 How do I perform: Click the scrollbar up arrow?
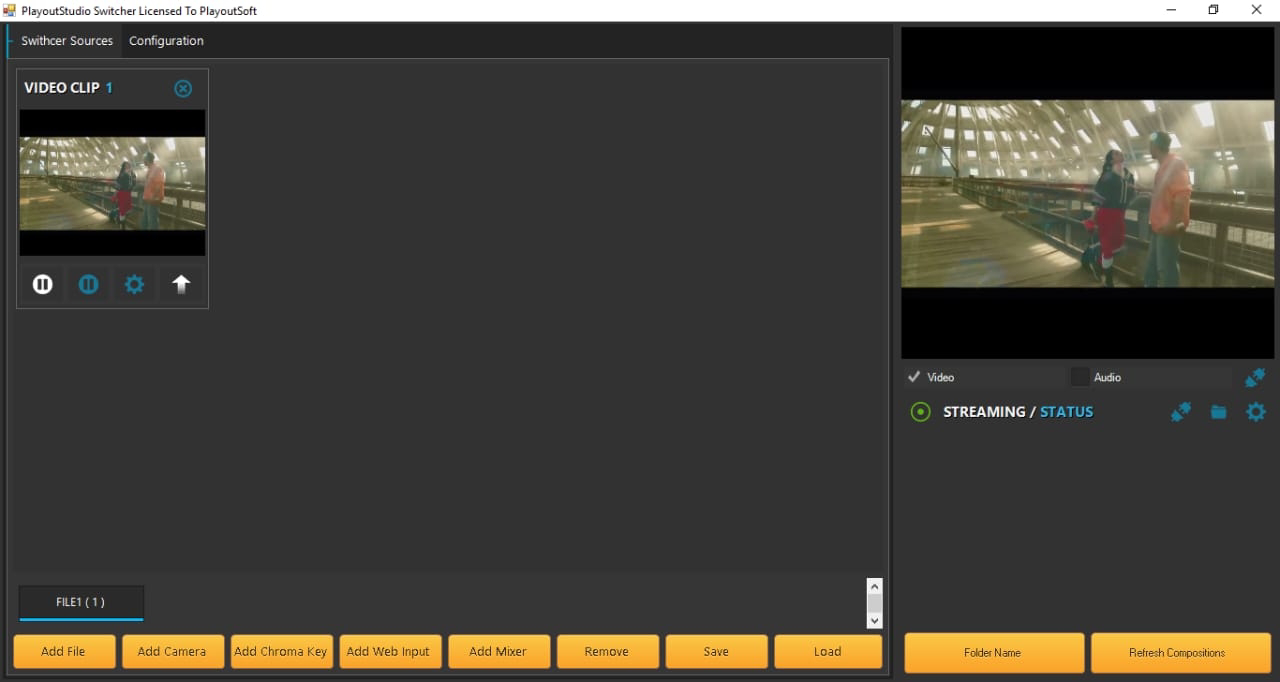[x=875, y=586]
